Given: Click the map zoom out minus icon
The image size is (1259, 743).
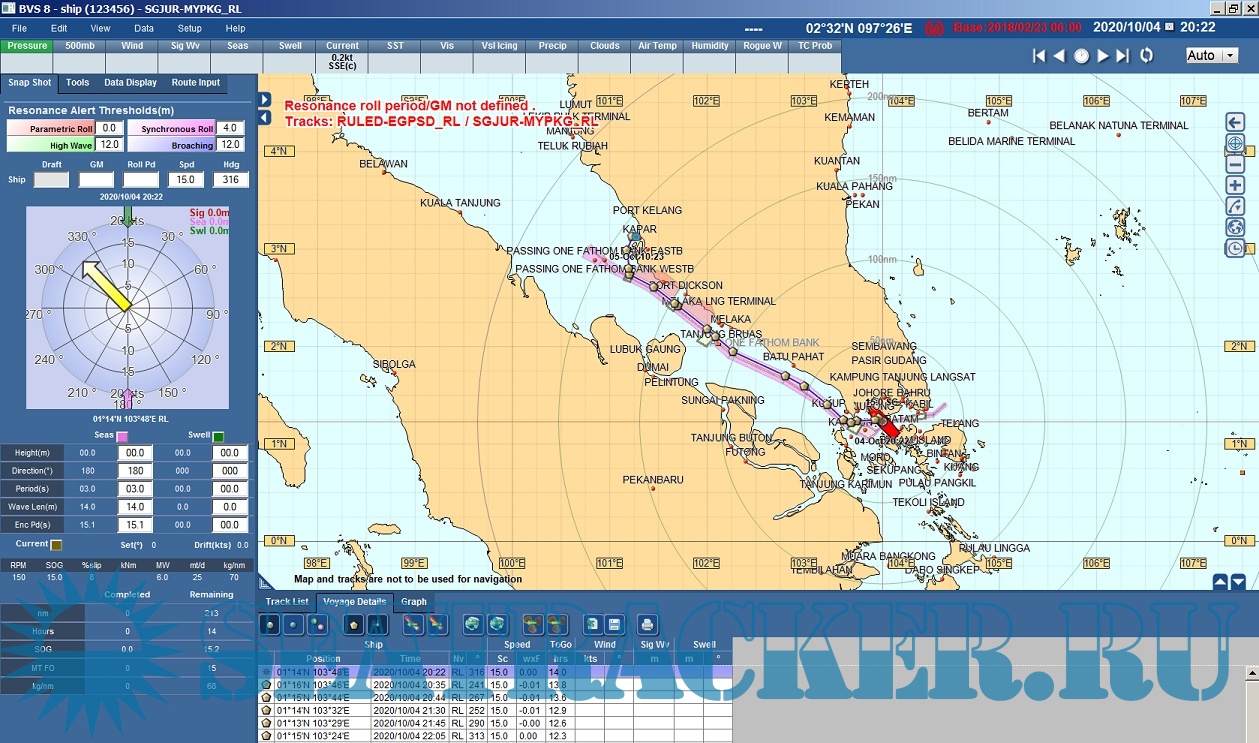Looking at the screenshot, I should pyautogui.click(x=1235, y=164).
